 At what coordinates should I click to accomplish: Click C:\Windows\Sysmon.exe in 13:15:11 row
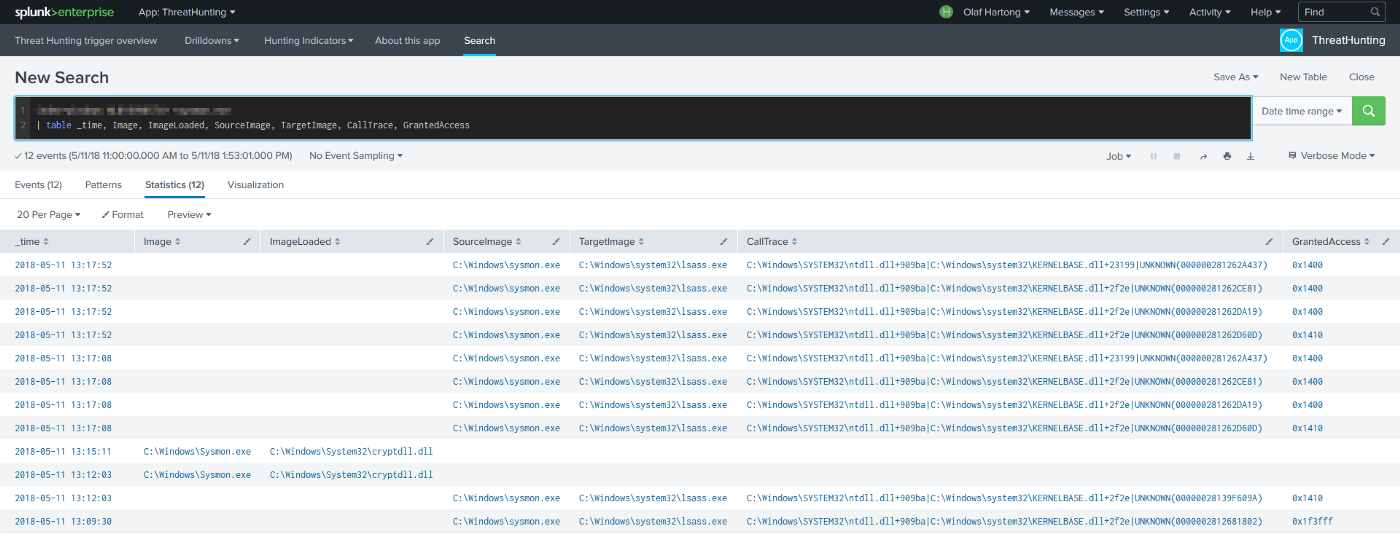pyautogui.click(x=197, y=451)
